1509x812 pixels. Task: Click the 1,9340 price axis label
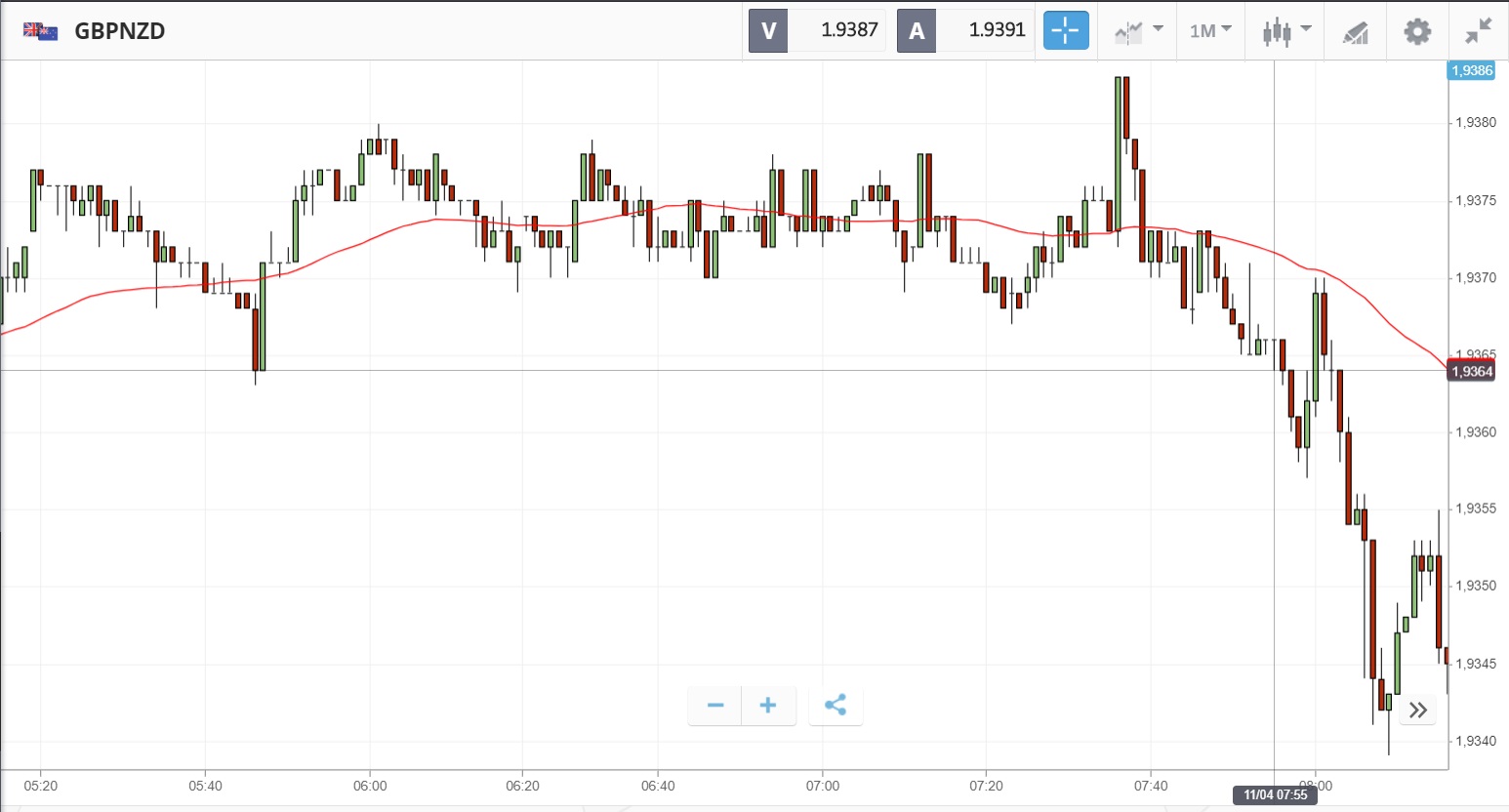pyautogui.click(x=1475, y=741)
